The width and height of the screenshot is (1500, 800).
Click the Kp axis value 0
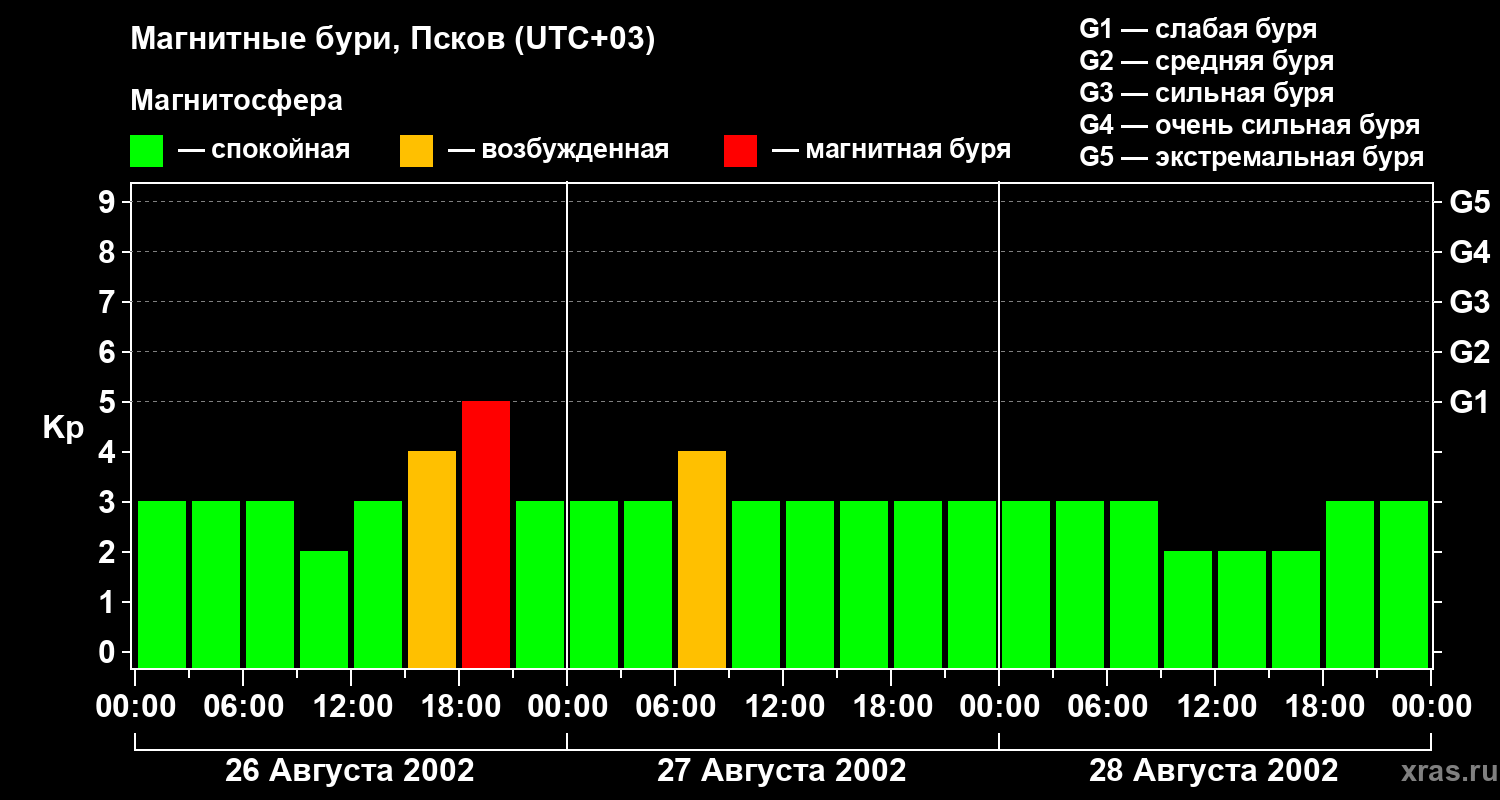[x=107, y=652]
